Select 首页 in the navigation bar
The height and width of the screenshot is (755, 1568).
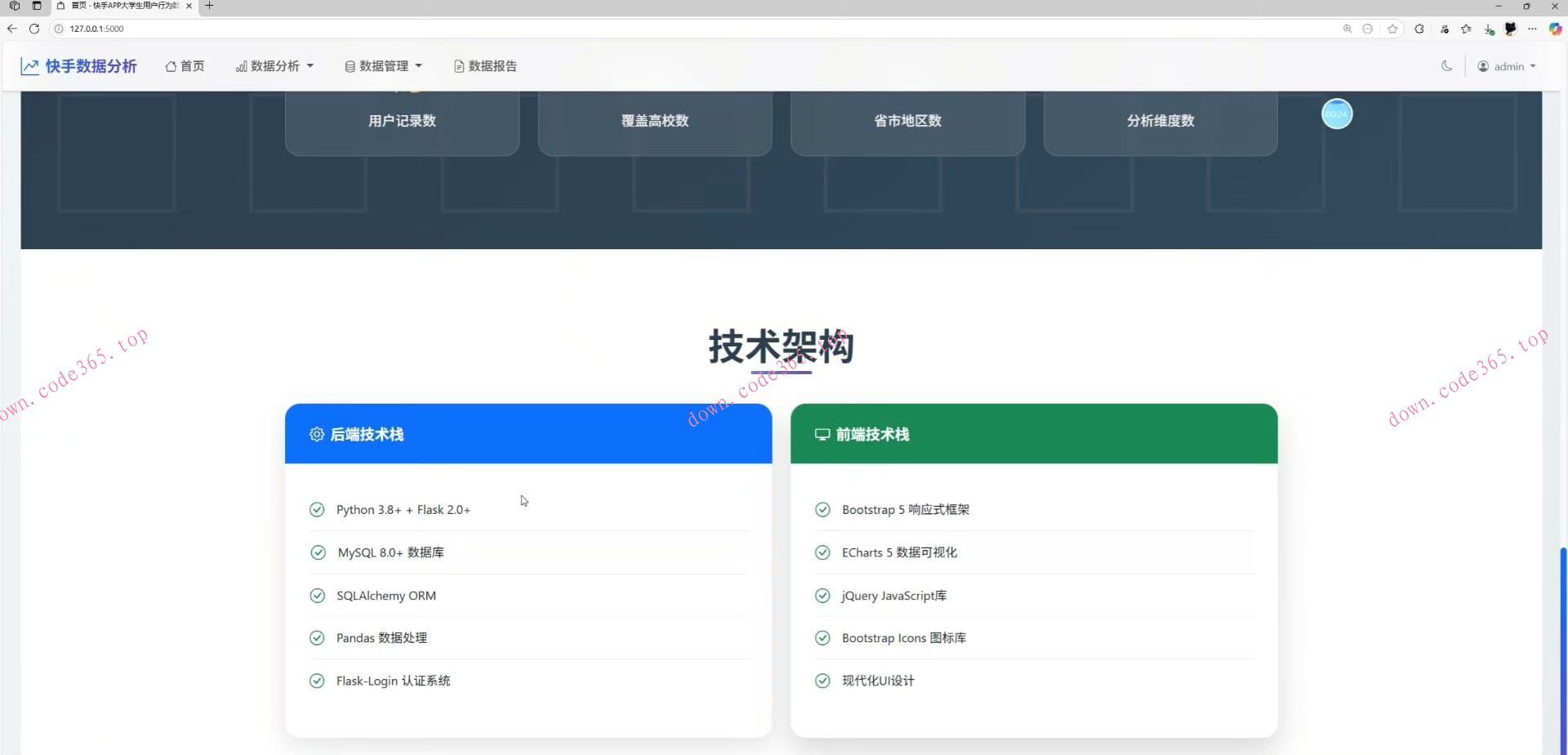(190, 65)
